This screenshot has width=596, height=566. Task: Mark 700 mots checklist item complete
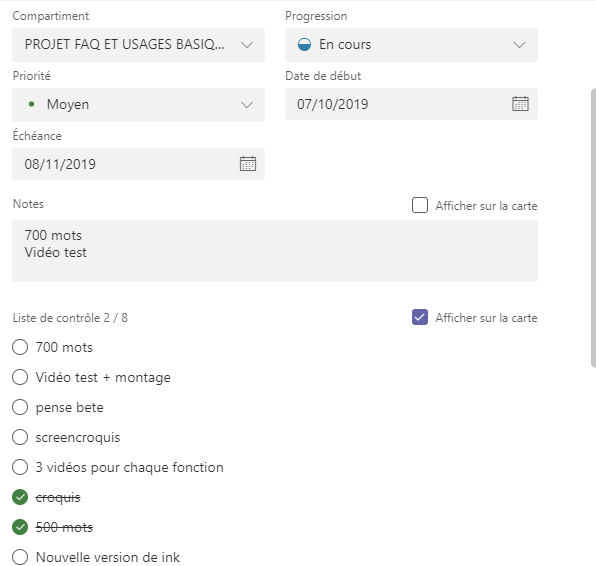pyautogui.click(x=20, y=347)
